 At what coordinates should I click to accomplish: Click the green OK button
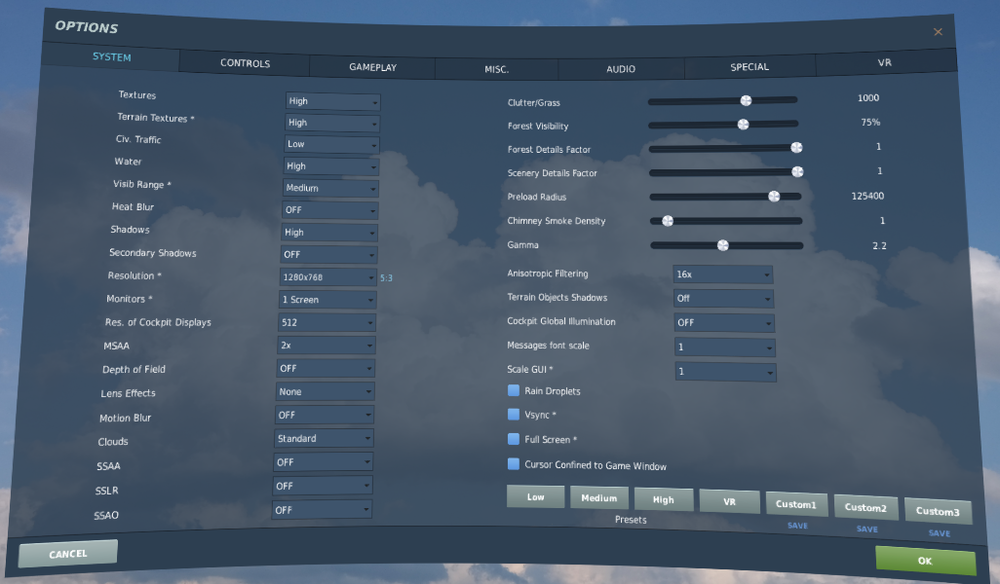tap(925, 561)
